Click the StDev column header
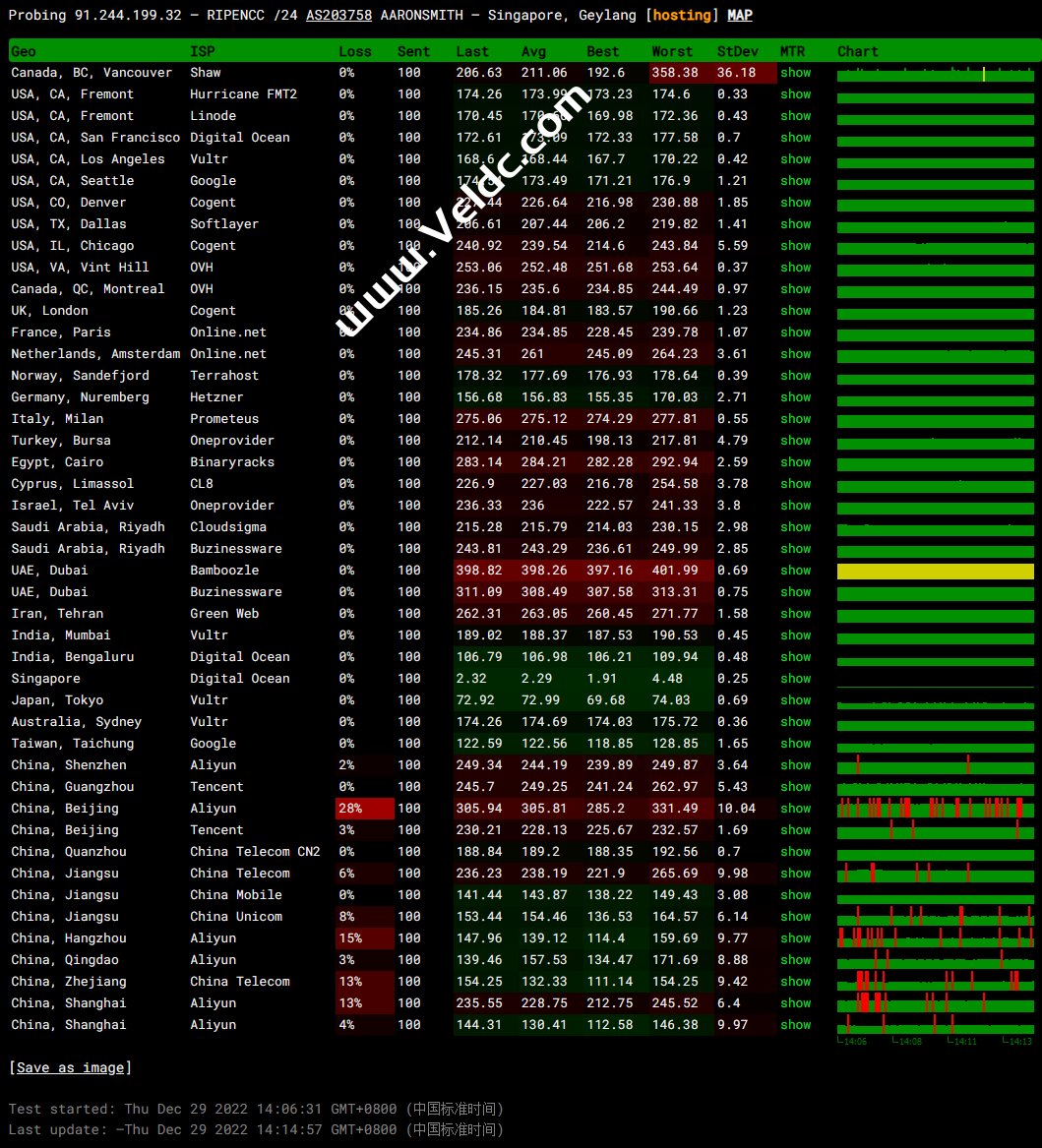This screenshot has height=1148, width=1042. (737, 51)
